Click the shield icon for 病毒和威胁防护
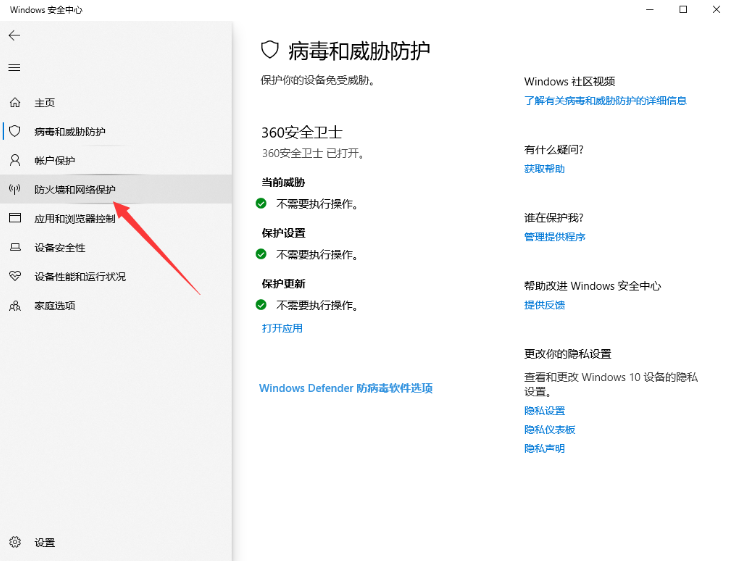The width and height of the screenshot is (731, 561). [14, 131]
